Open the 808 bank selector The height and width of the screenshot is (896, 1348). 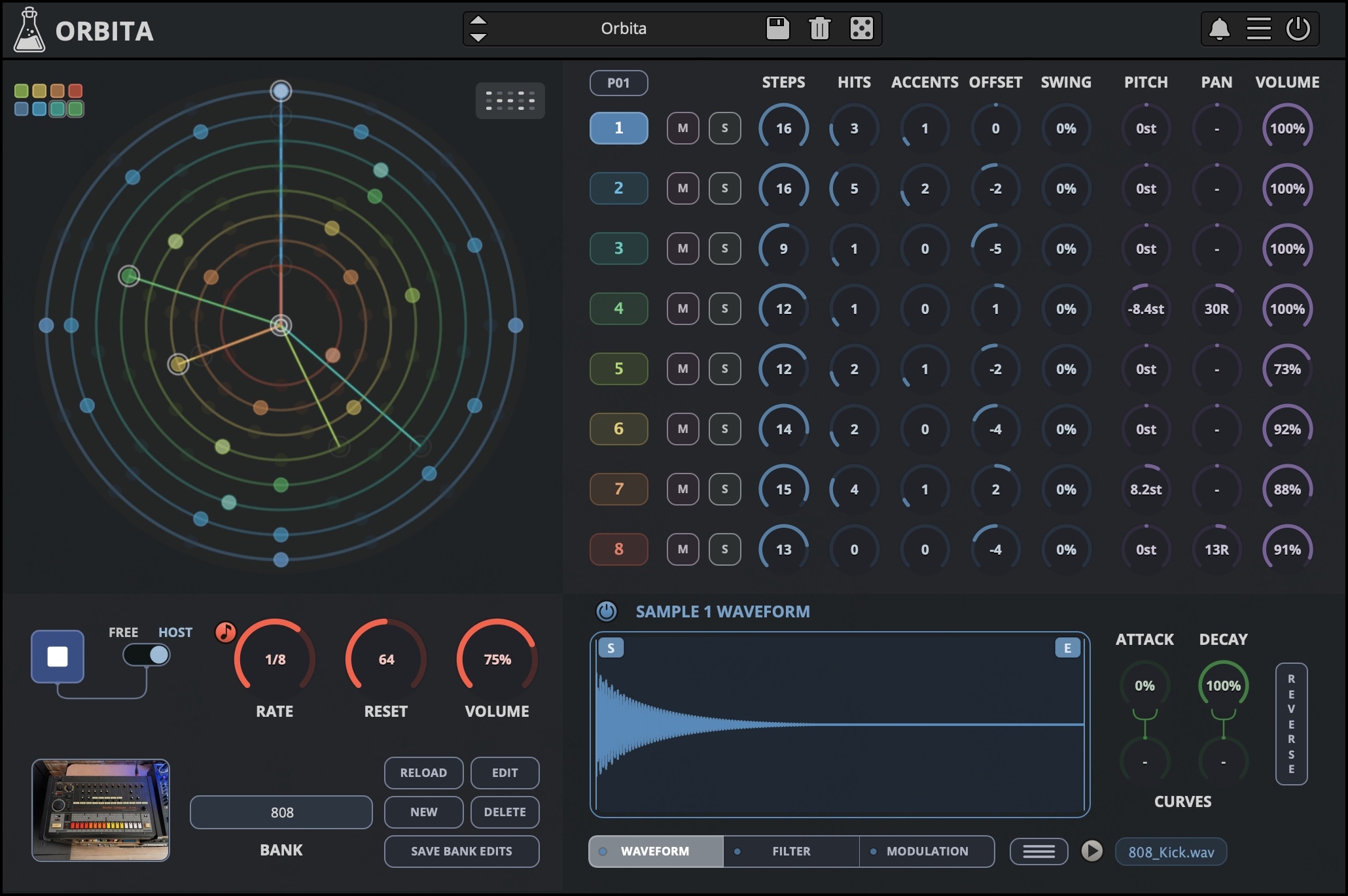(x=281, y=812)
